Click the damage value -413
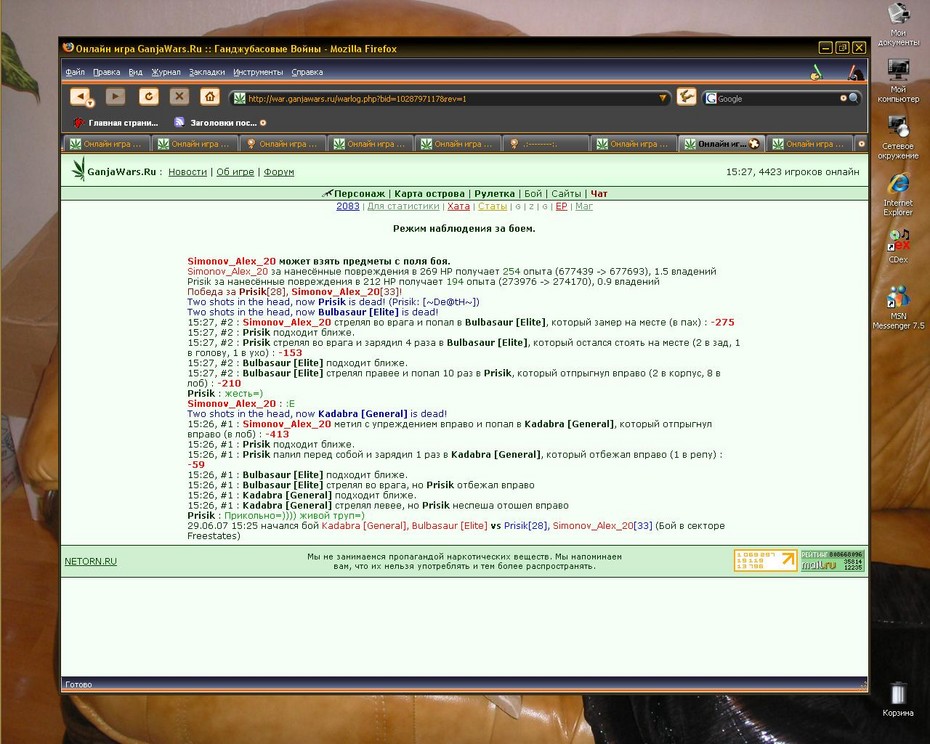 (x=277, y=434)
